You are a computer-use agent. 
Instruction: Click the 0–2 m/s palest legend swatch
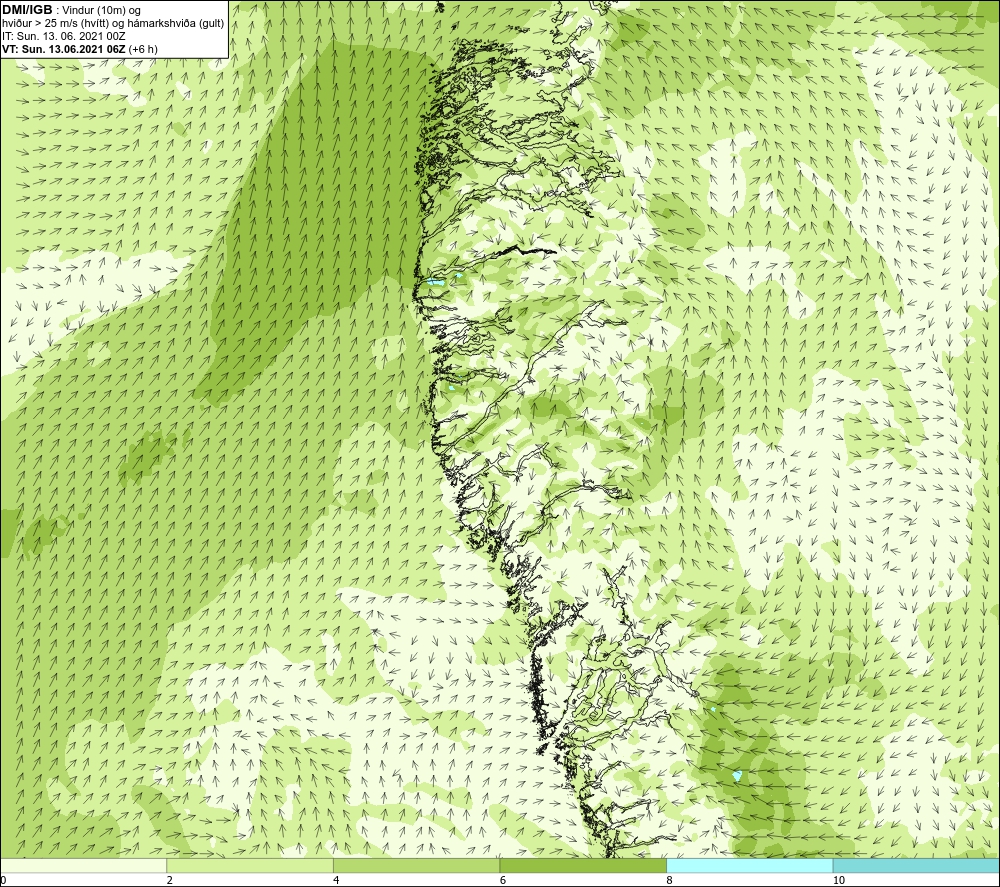[x=84, y=866]
